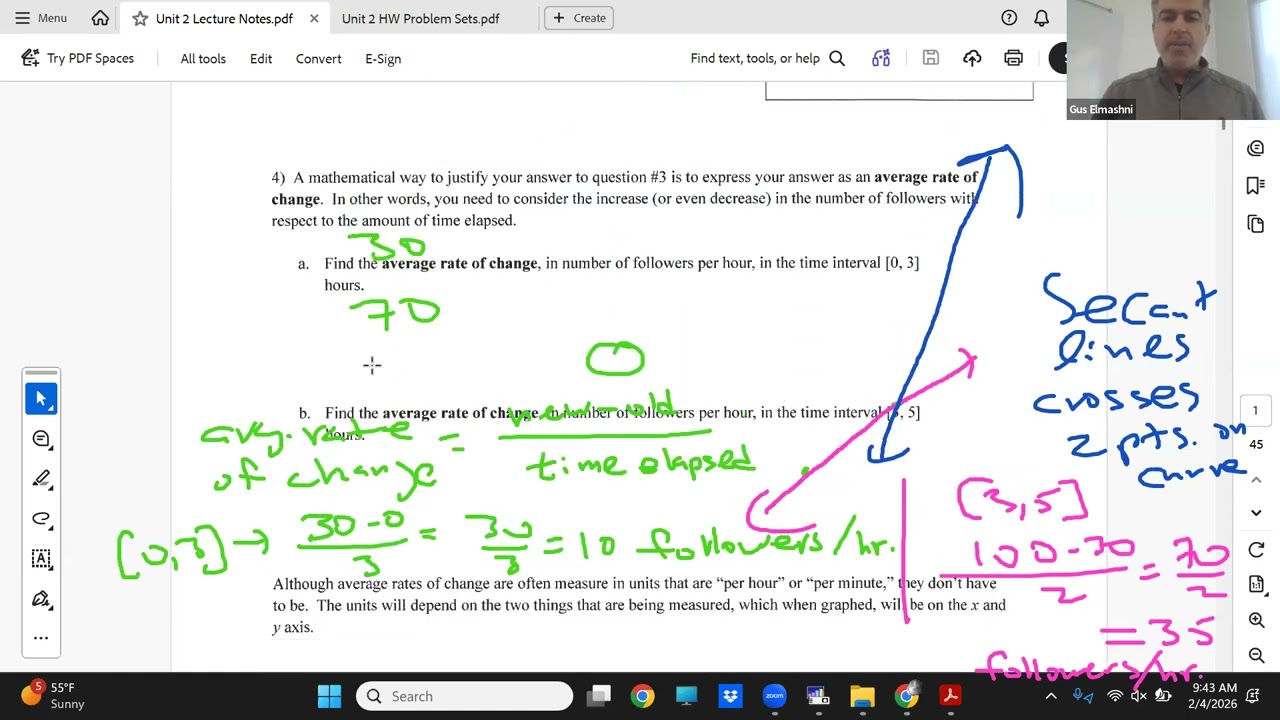Screen dimensions: 1280x720
Task: Print the document
Action: (1013, 58)
